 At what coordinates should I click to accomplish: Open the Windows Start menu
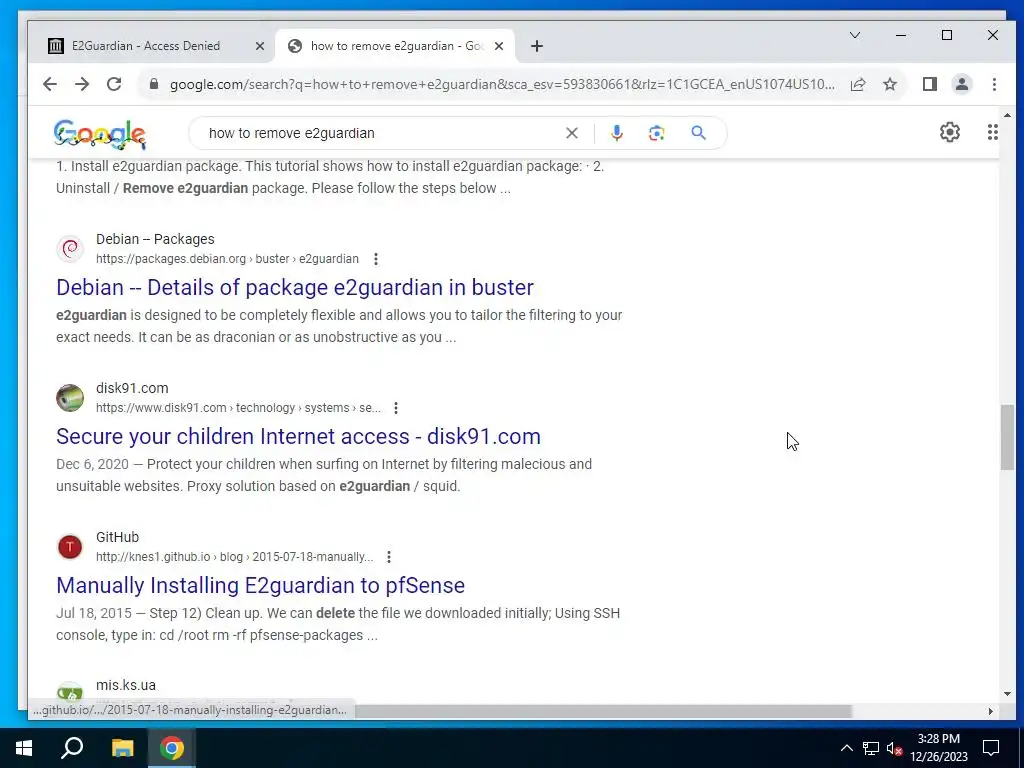pos(24,748)
